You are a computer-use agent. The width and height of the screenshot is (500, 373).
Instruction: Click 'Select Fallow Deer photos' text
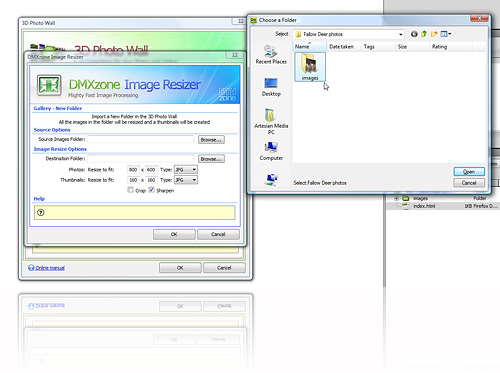pyautogui.click(x=320, y=183)
